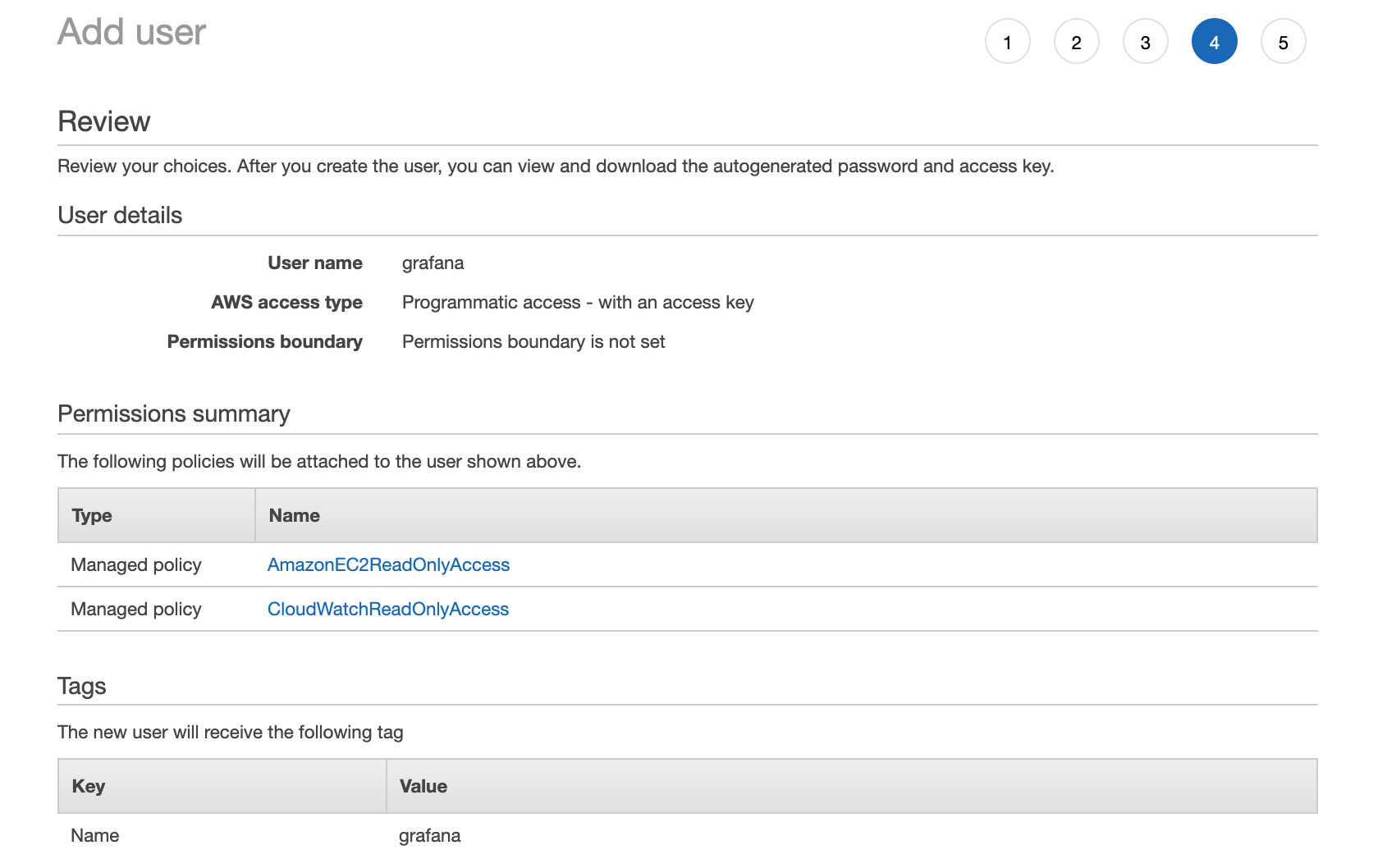Click Managed policy cell in CloudWatchReadOnlyAccess row
Screen dimensions: 1387x868
click(136, 609)
